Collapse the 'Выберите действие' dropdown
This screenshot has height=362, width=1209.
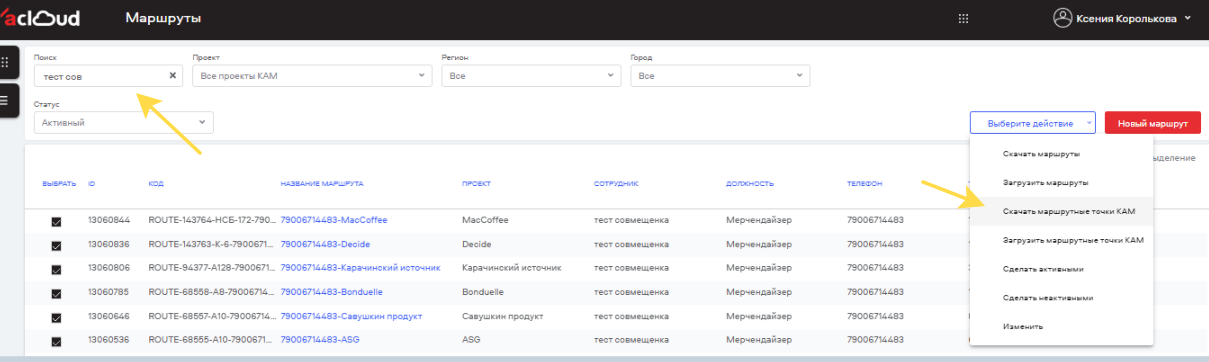pos(1032,122)
